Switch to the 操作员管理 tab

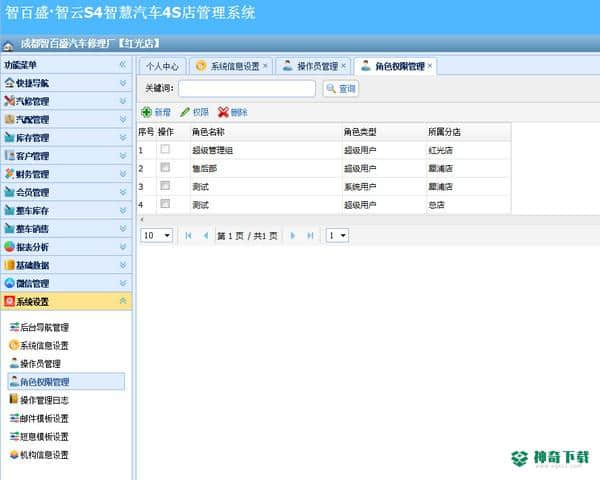pos(313,66)
